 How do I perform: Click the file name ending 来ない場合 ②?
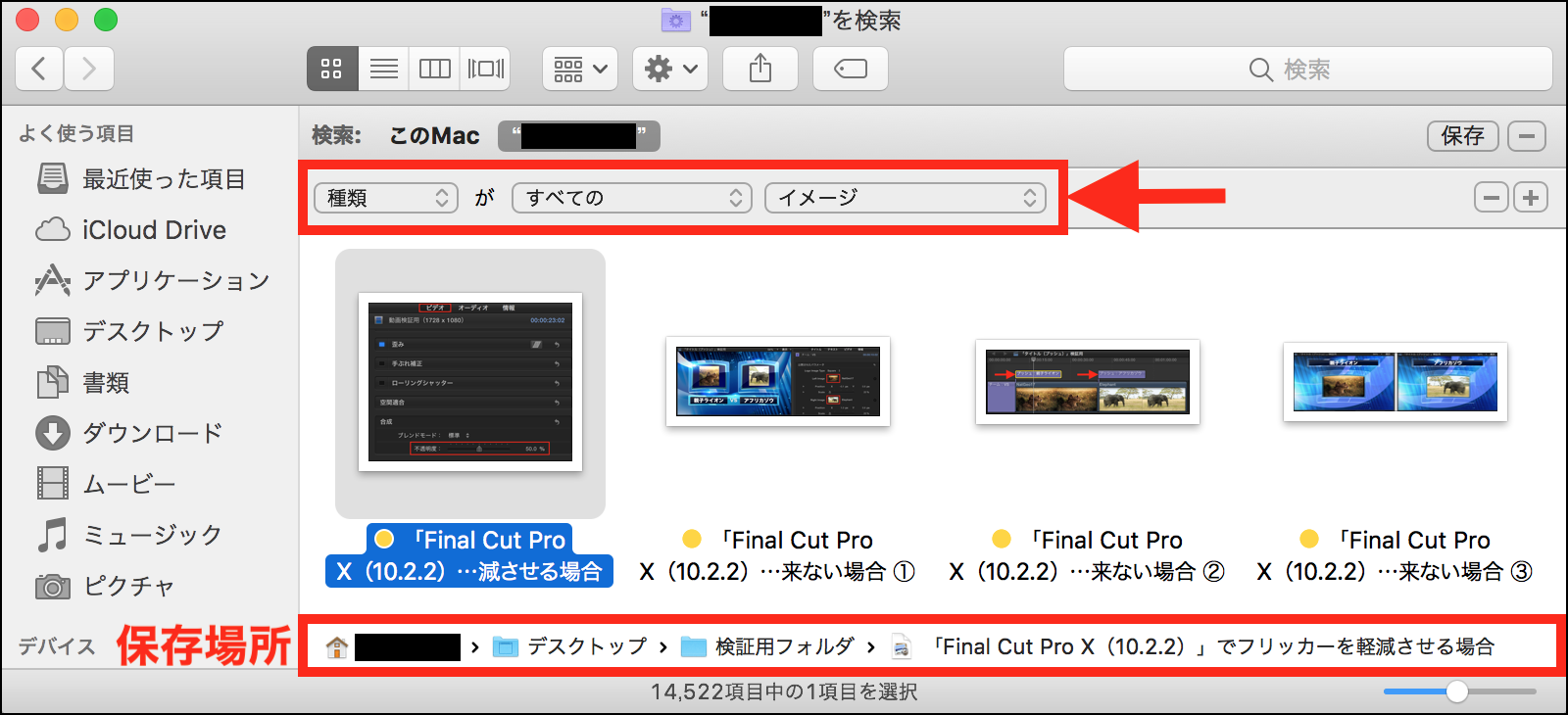[x=1087, y=555]
